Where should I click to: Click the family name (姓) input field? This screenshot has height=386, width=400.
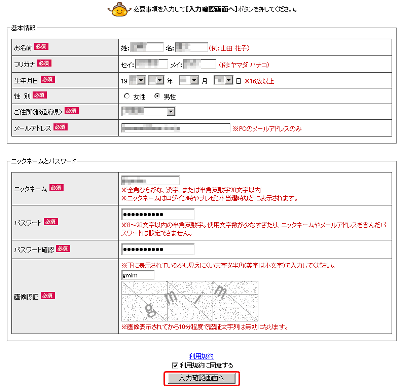coord(147,47)
